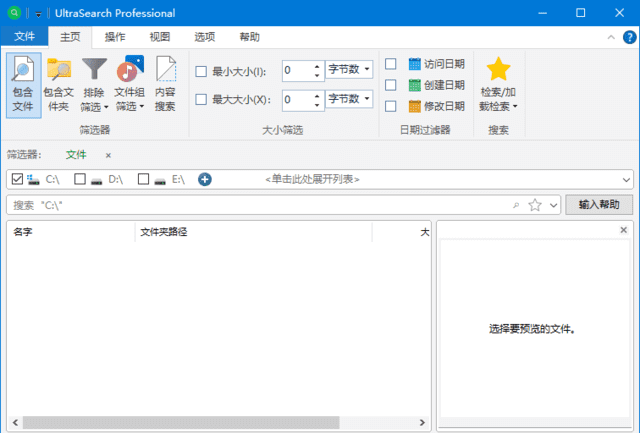
Task: Open the quick access toolbar arrow
Action: (38, 14)
